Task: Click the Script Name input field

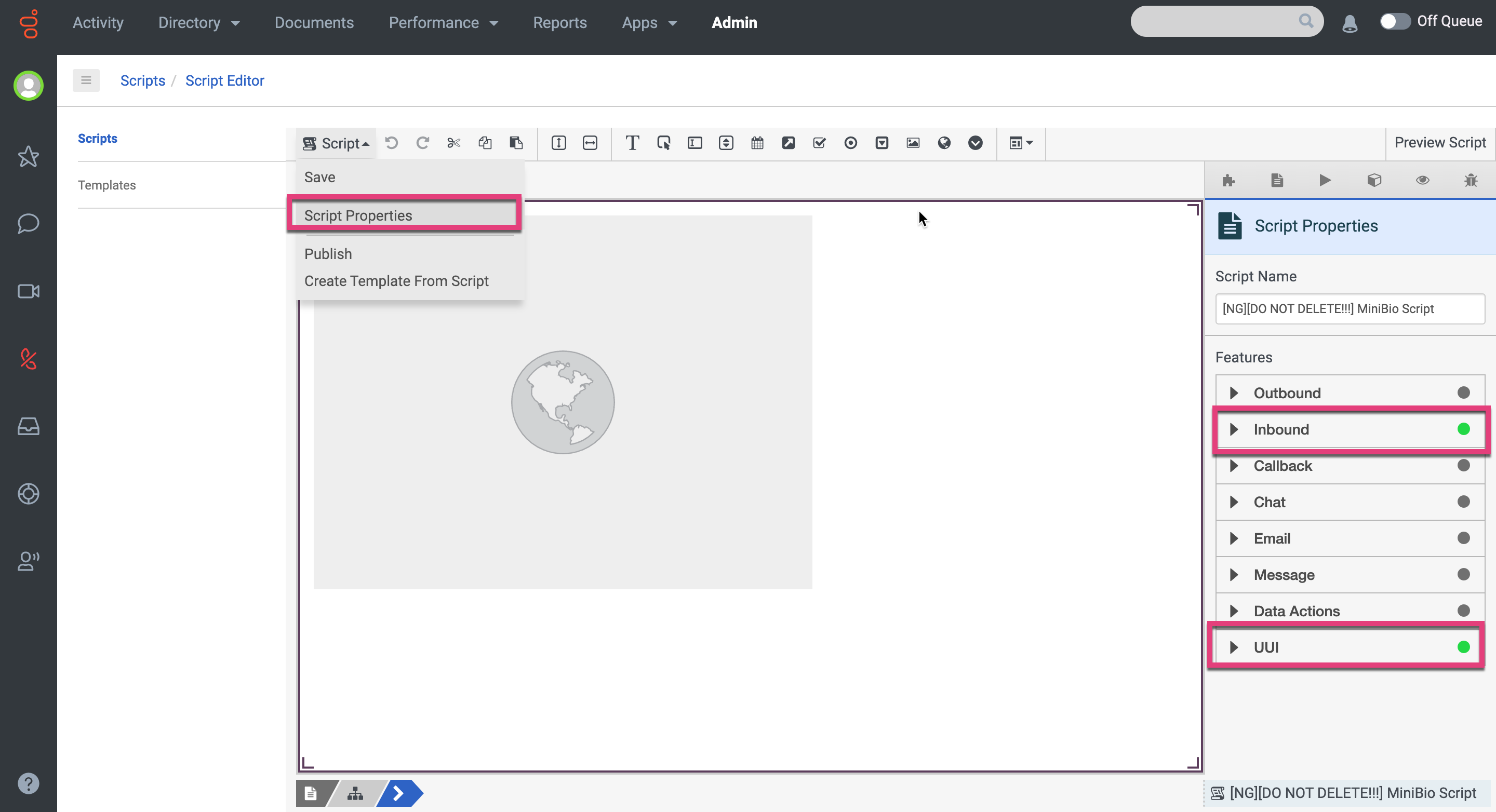Action: tap(1349, 309)
